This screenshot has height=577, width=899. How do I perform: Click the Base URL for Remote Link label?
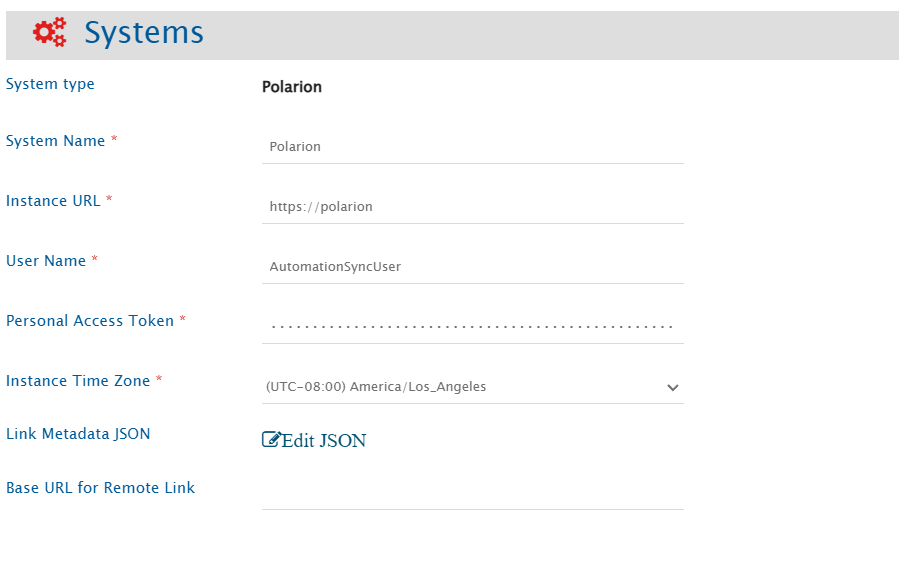click(x=100, y=488)
